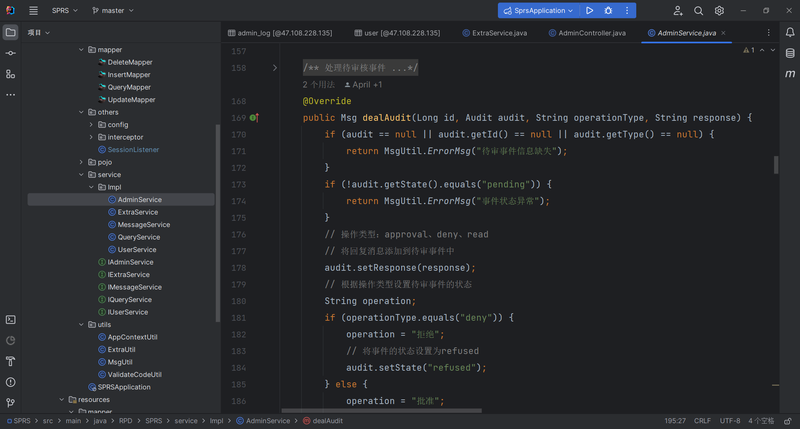Screen dimensions: 800x429
Task: Expand folded javadoc at line 158
Action: 274,68
